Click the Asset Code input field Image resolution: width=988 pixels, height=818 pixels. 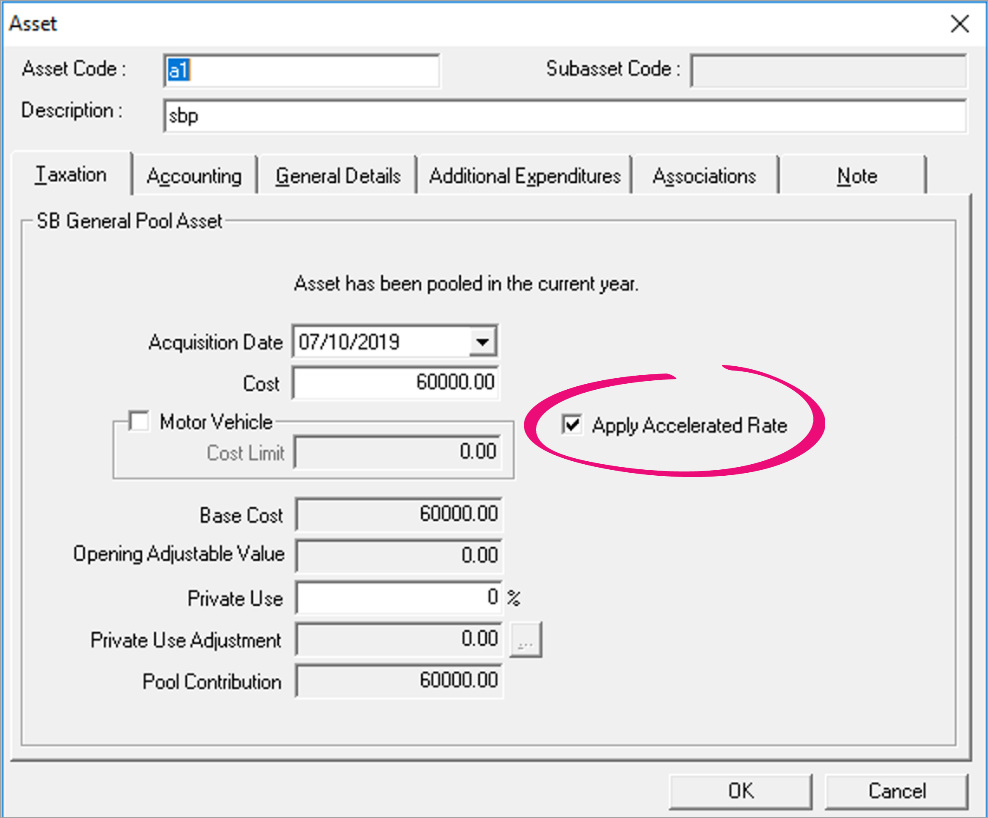[x=300, y=71]
